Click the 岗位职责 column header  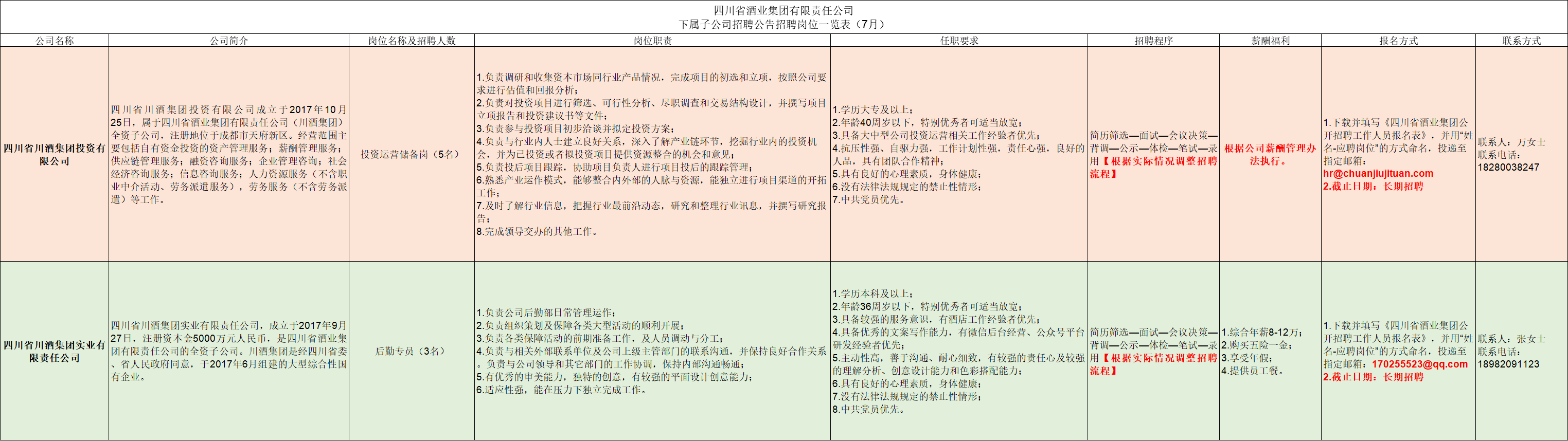(x=652, y=40)
